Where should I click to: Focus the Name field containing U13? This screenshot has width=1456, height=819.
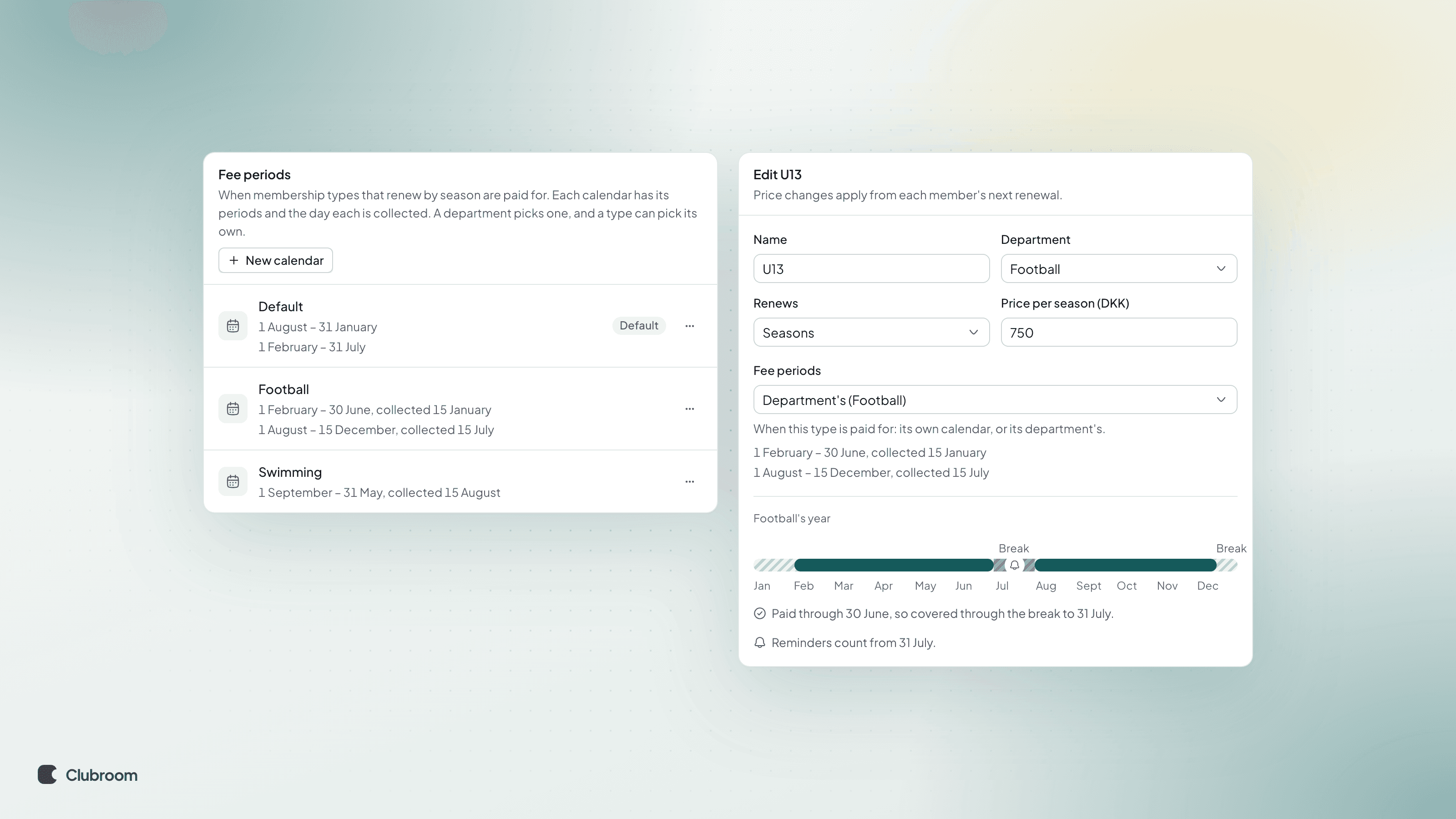871,268
